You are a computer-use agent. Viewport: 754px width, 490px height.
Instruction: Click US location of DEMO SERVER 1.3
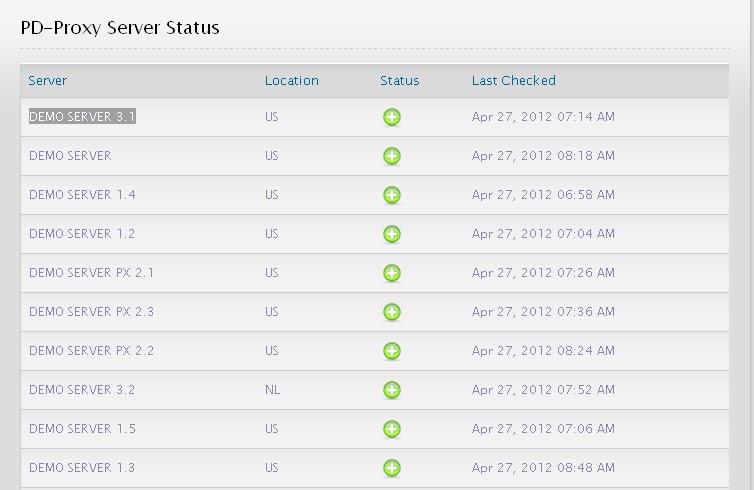(x=272, y=467)
